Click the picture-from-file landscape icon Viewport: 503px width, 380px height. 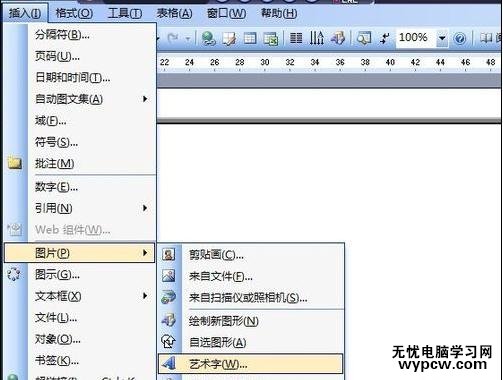(168, 276)
